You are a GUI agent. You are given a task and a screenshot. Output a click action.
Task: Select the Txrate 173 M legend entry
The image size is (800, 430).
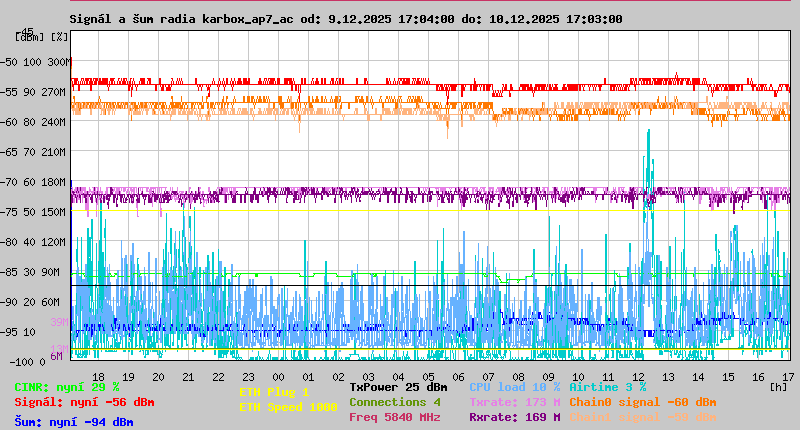click(515, 402)
